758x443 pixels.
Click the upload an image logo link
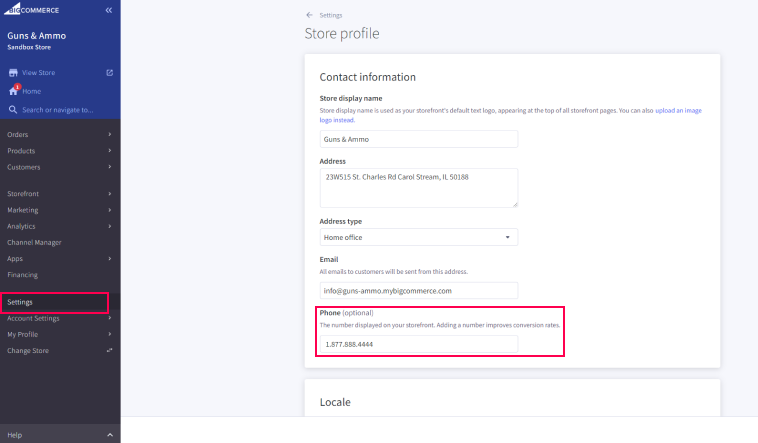coord(678,110)
